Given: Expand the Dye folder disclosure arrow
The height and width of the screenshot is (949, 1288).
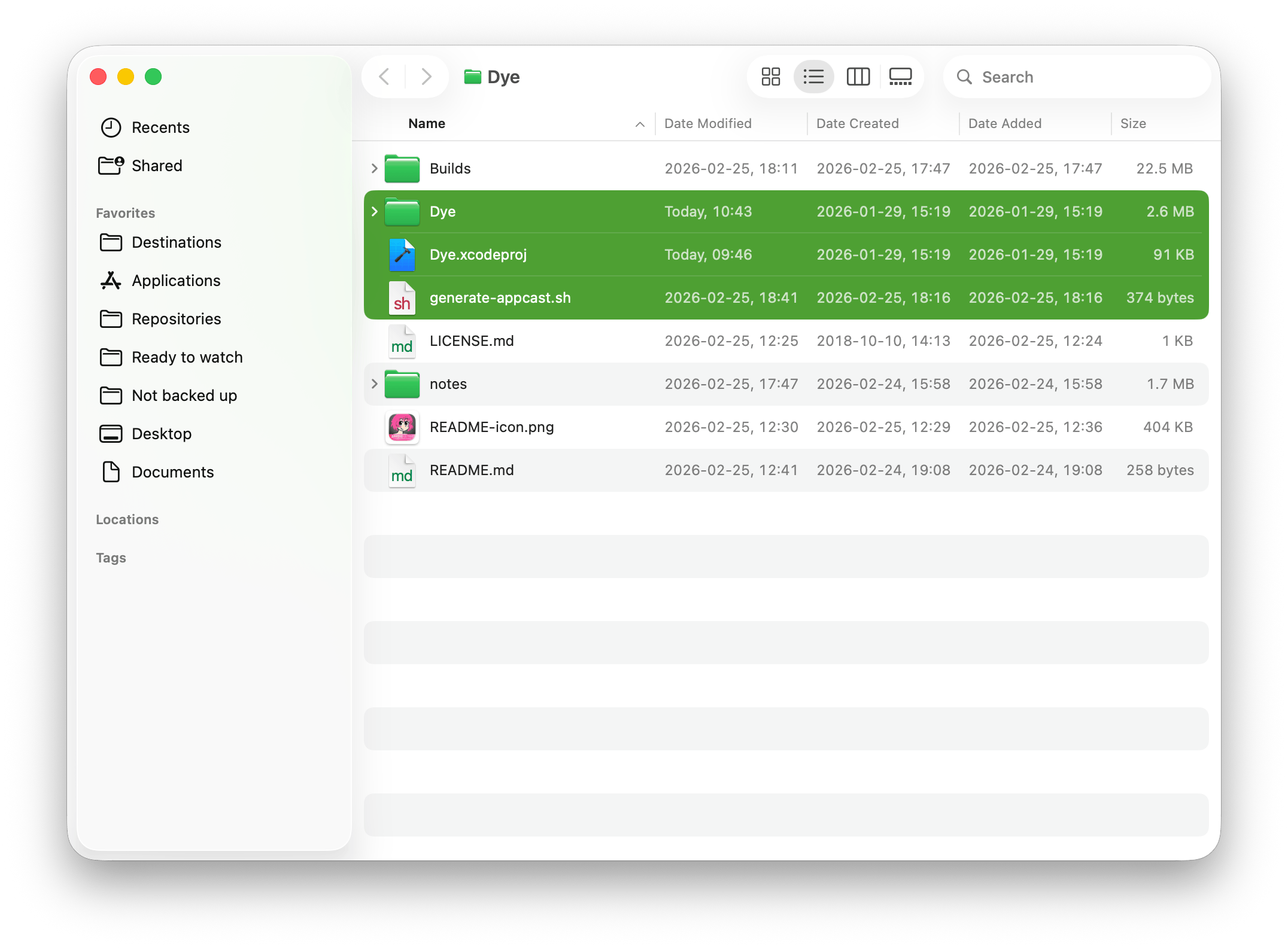Looking at the screenshot, I should click(375, 212).
